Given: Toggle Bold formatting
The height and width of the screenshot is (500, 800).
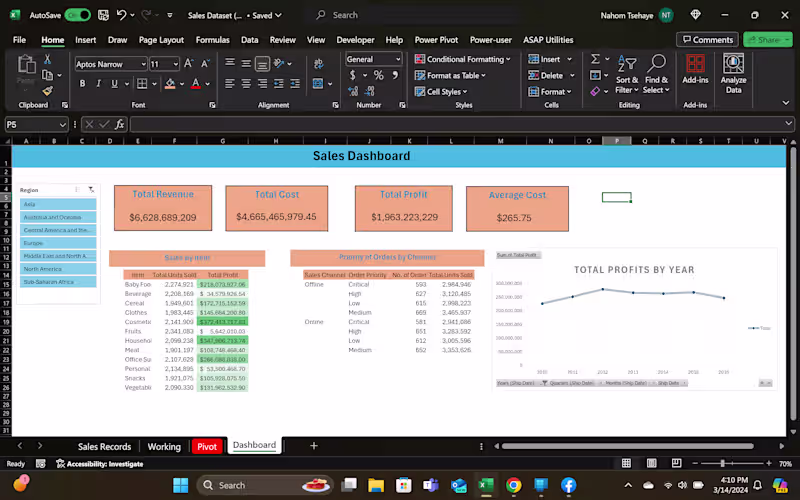Looking at the screenshot, I should click(82, 83).
